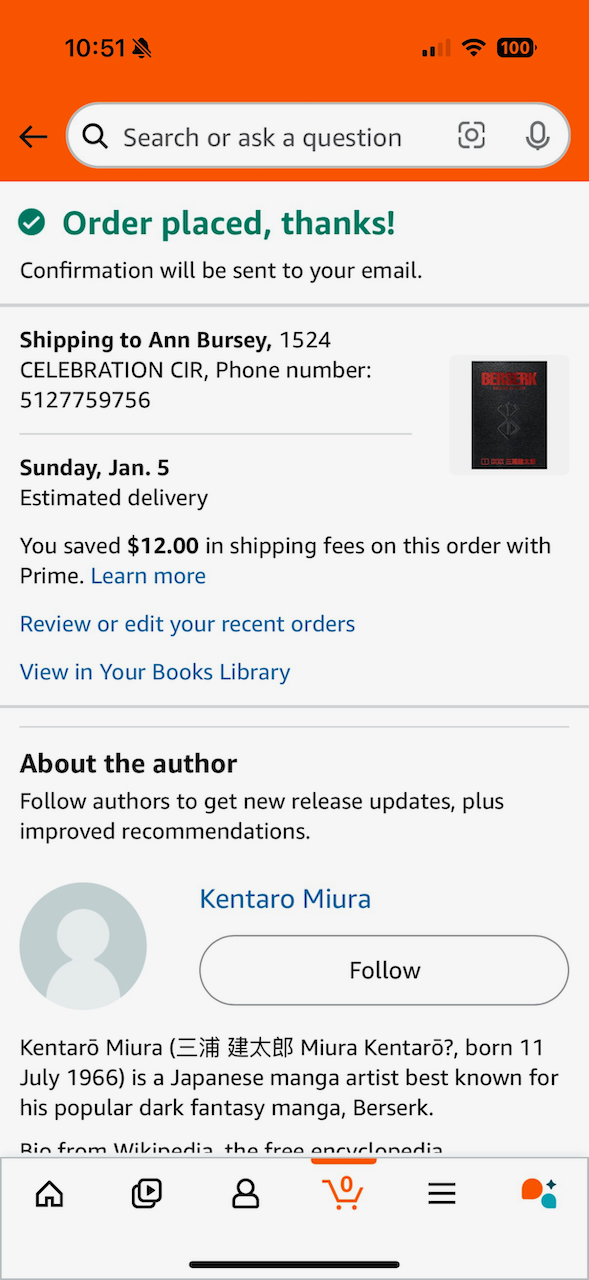Tap the microphone voice search icon

coord(538,136)
